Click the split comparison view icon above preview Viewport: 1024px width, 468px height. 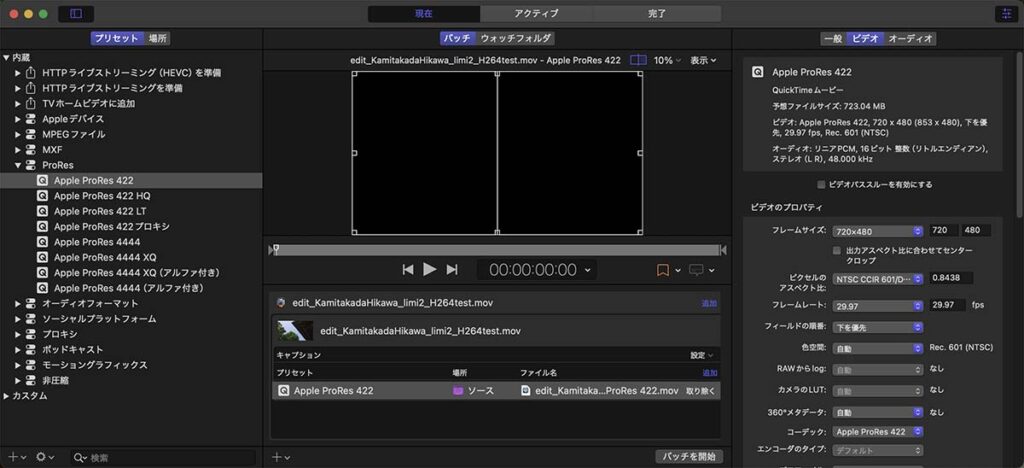coord(638,60)
